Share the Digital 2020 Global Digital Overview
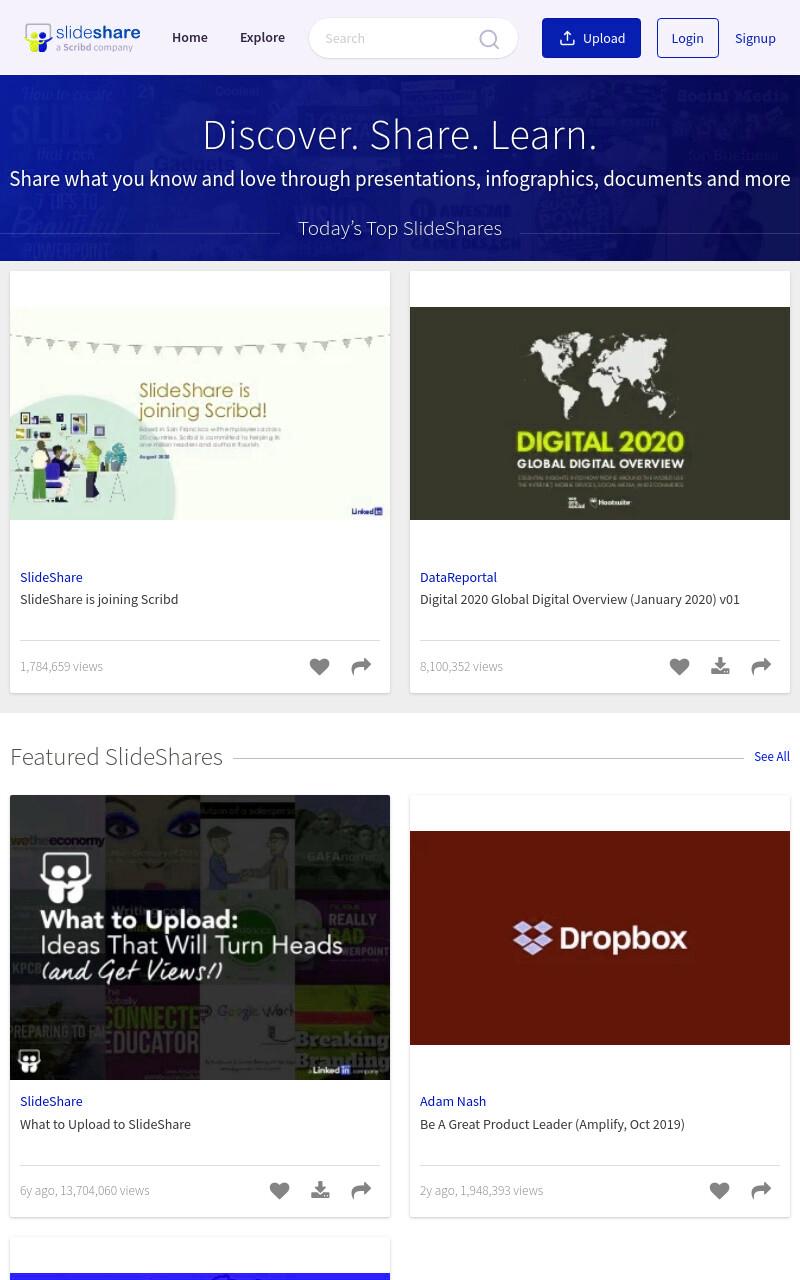 click(x=761, y=667)
